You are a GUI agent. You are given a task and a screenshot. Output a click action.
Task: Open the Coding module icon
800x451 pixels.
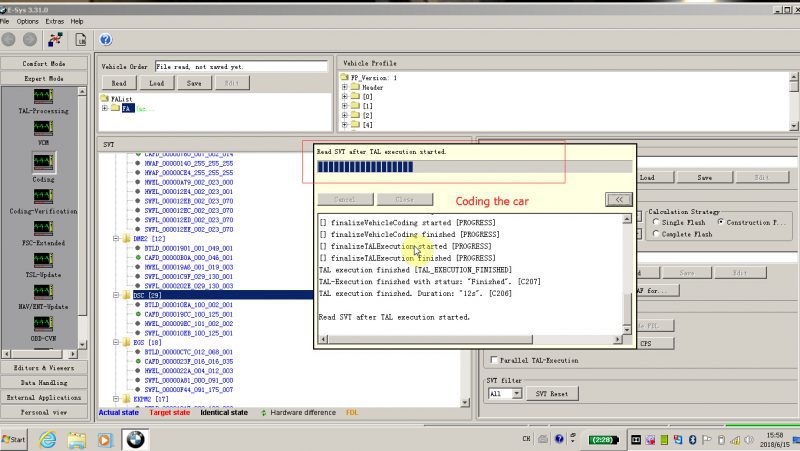(43, 162)
